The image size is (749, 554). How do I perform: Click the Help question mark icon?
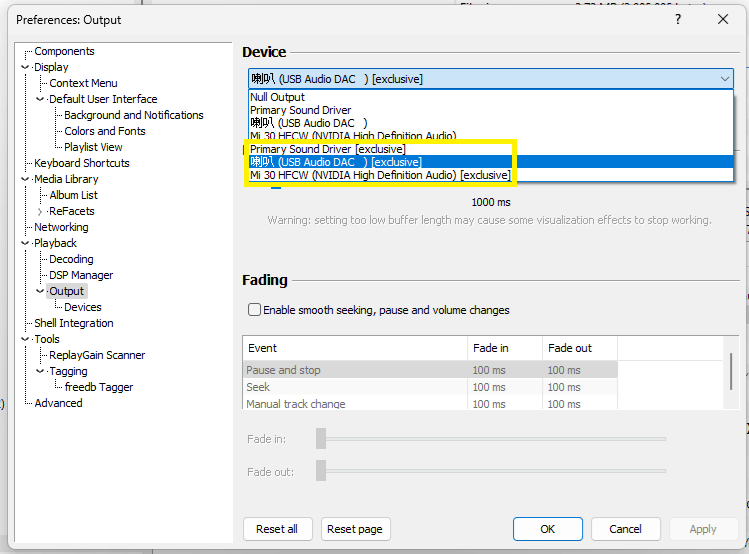pos(678,19)
